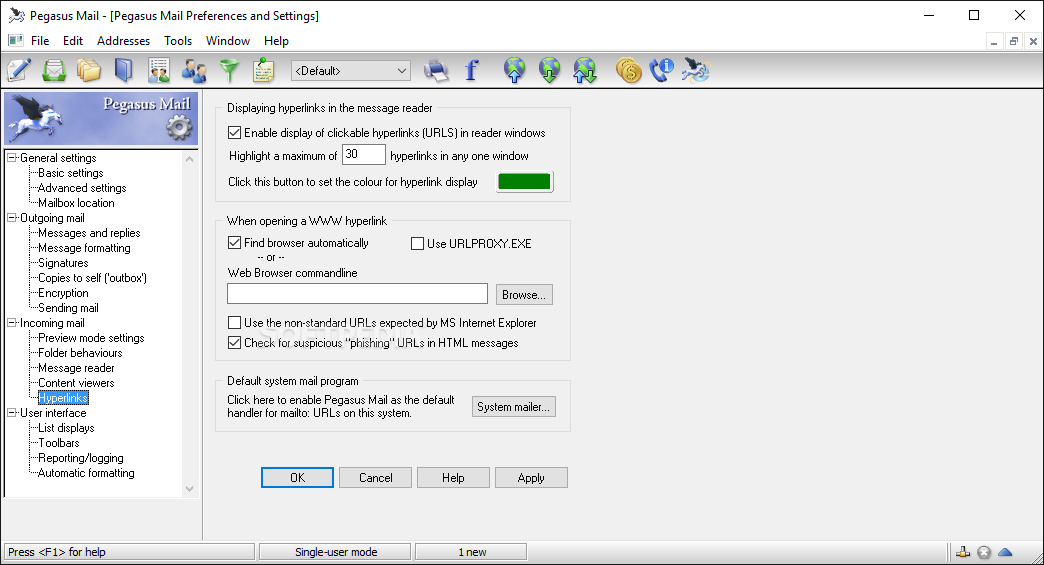Click the green hyperlink colour swatch button

525,182
